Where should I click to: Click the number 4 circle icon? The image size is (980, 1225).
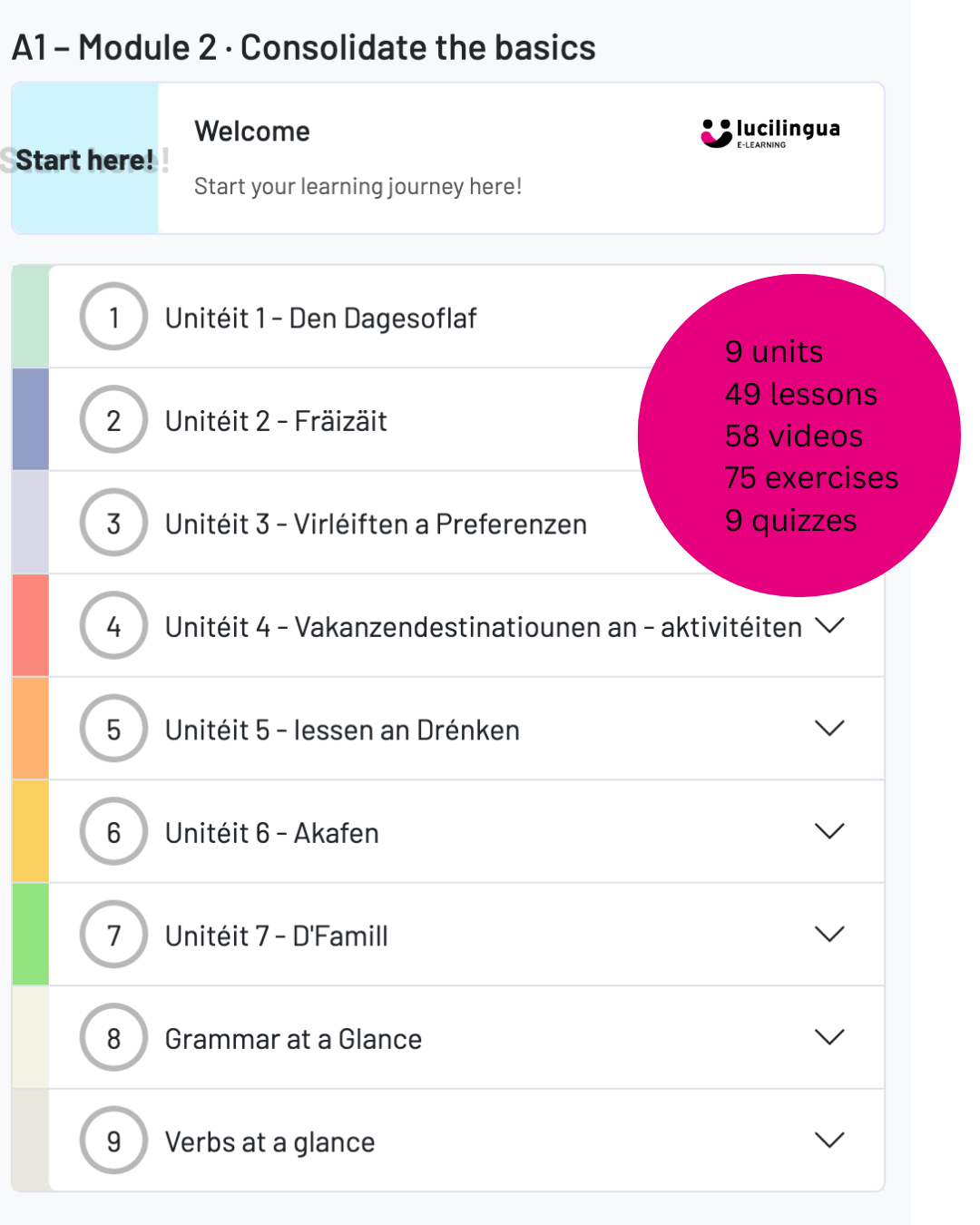tap(113, 626)
